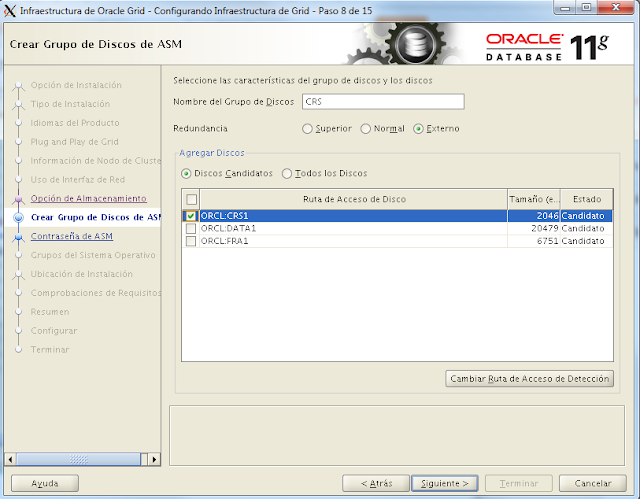Select the ORCL:DATA1 disk path cell
640x499 pixels.
click(x=353, y=228)
